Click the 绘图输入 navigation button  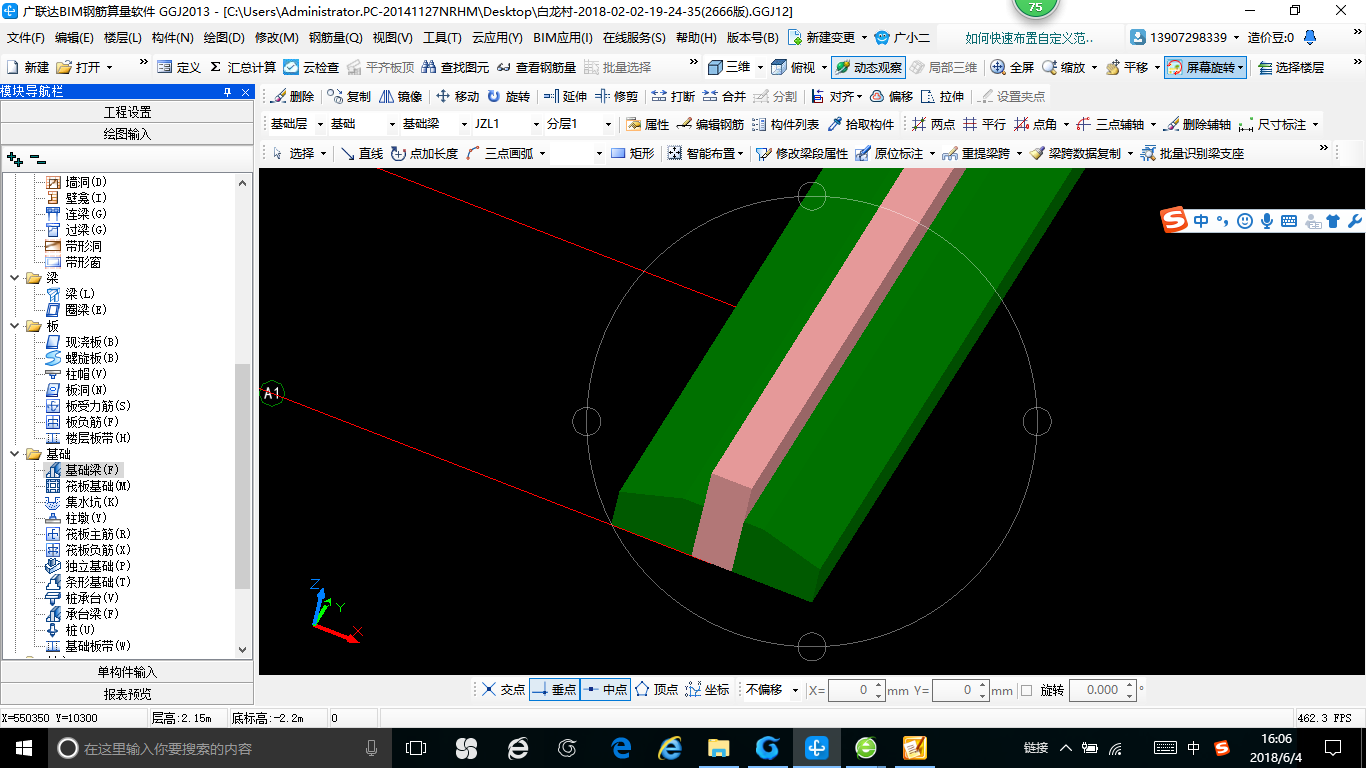127,133
